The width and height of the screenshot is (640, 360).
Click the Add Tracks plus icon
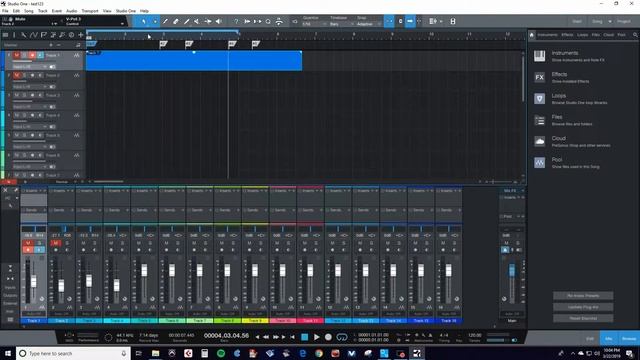[x=80, y=35]
